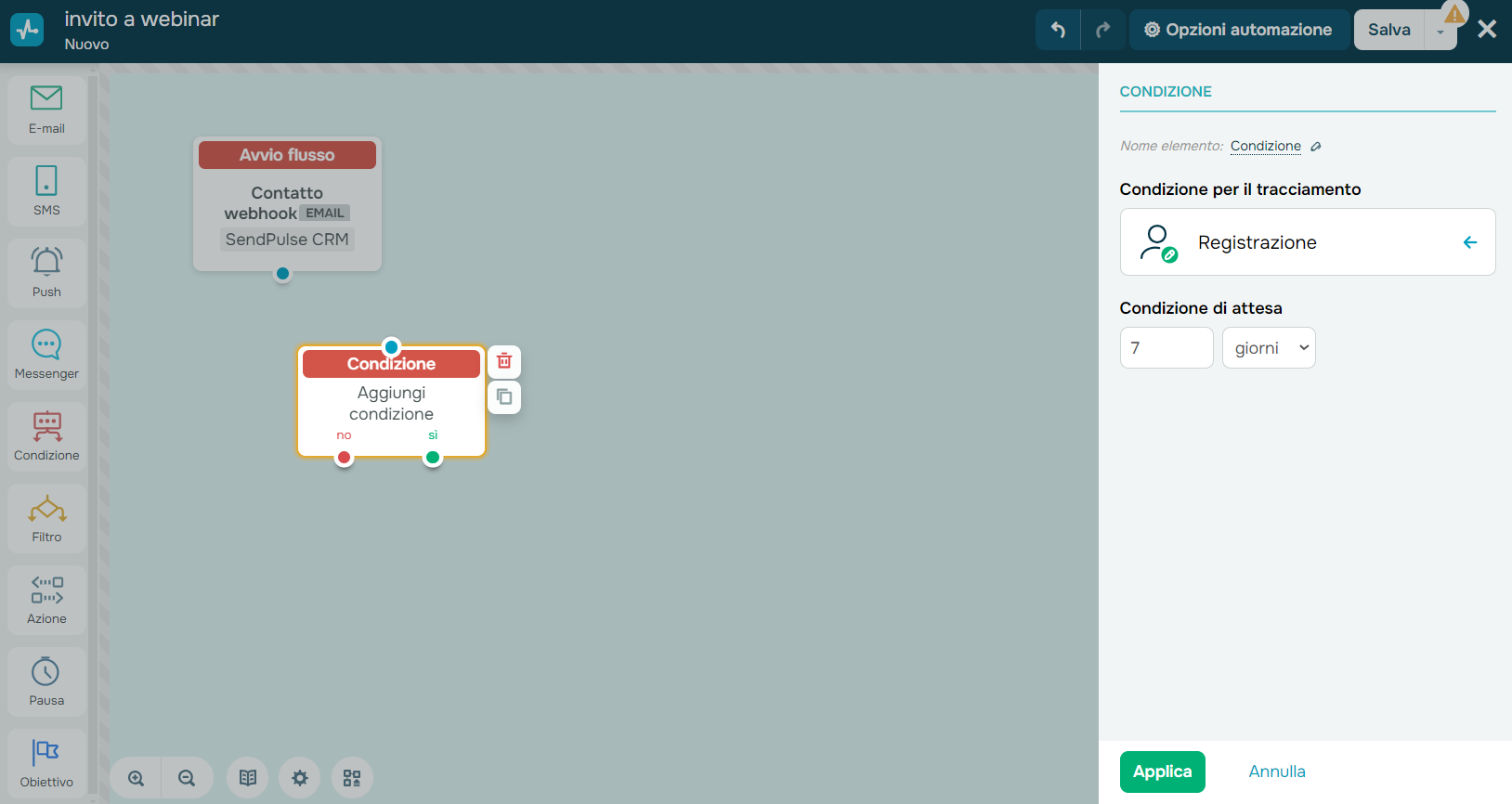Viewport: 1512px width, 804px height.
Task: Click the green 'si' output connector
Action: click(433, 458)
